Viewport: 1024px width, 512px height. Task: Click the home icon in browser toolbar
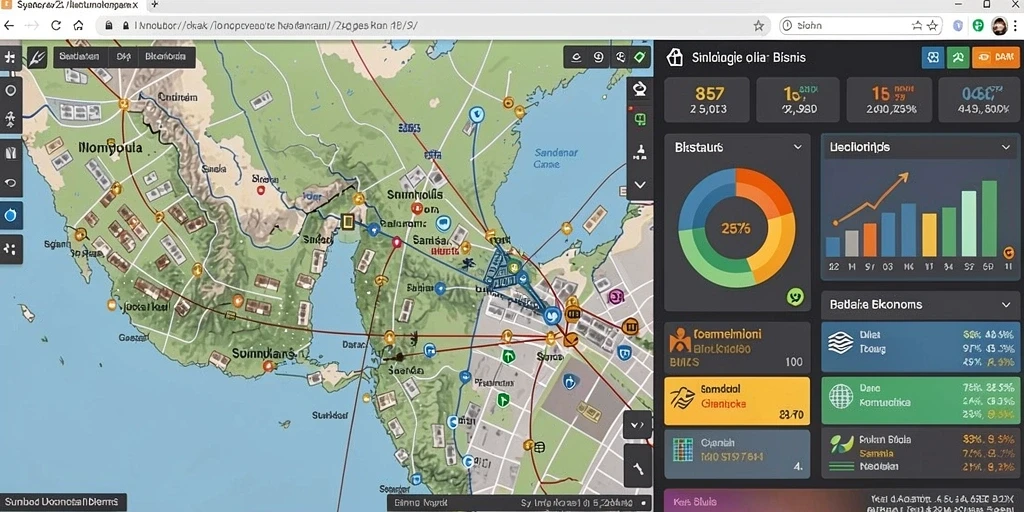78,25
